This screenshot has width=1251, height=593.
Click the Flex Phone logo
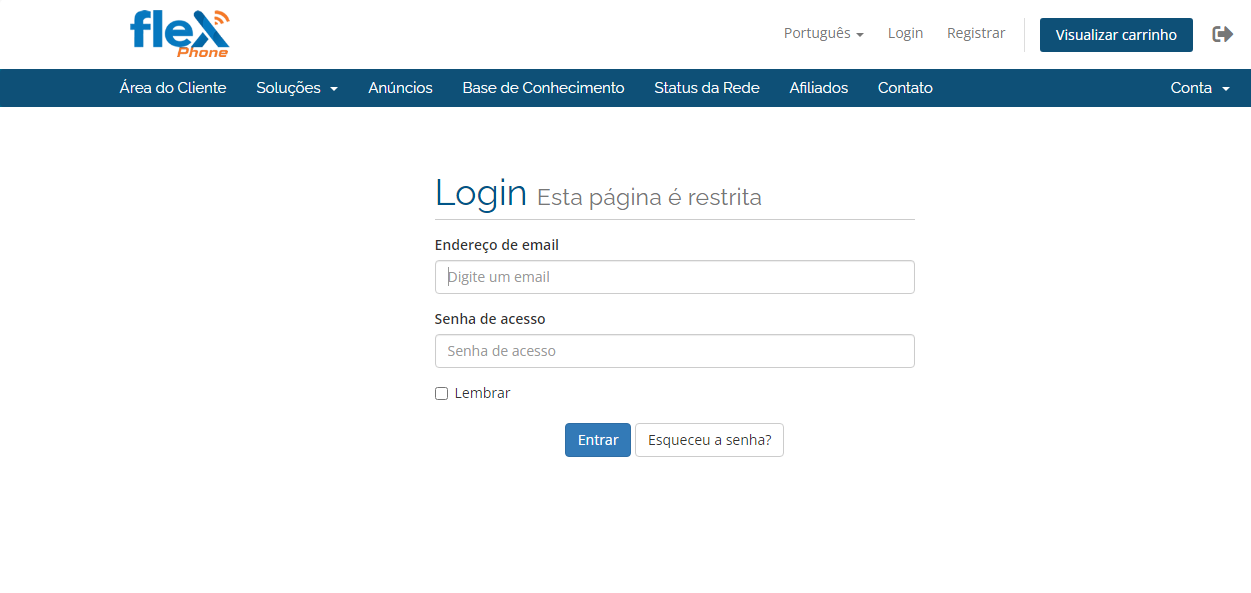point(180,34)
